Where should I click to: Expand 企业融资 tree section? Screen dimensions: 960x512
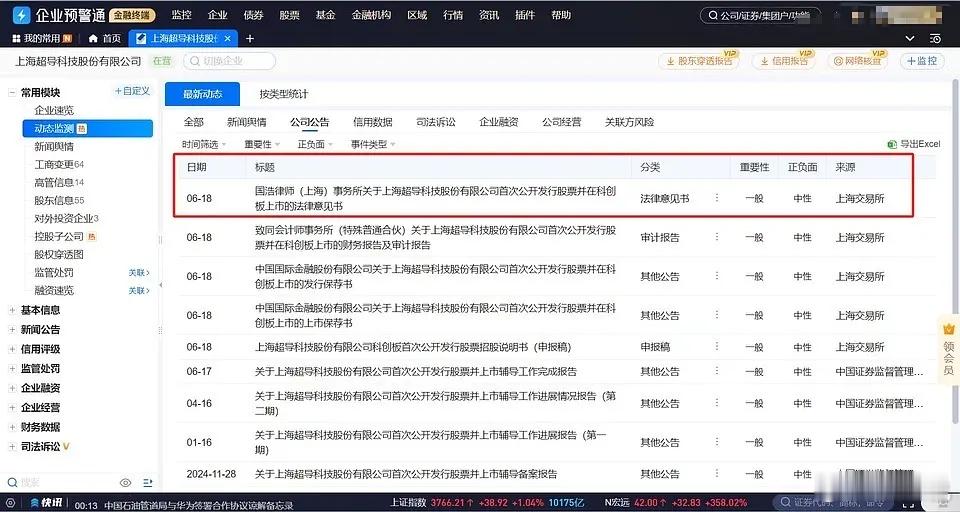point(12,388)
